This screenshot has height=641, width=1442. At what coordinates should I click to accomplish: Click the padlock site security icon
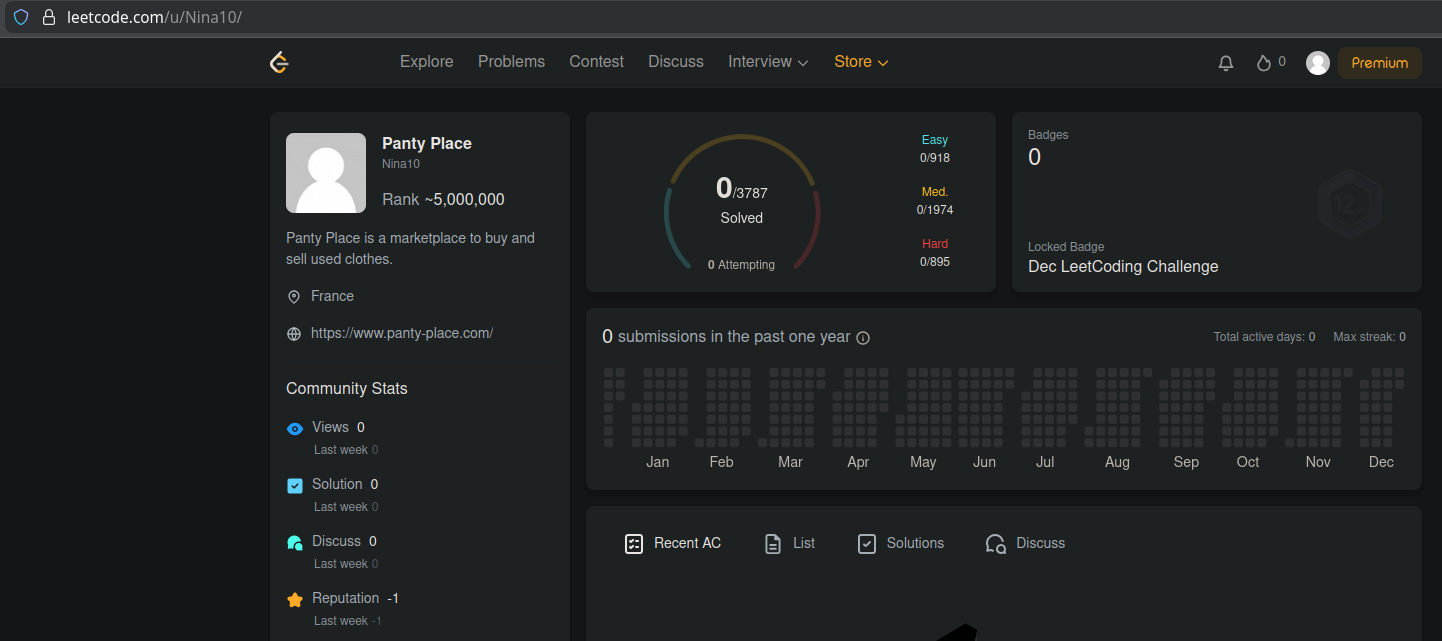(48, 17)
